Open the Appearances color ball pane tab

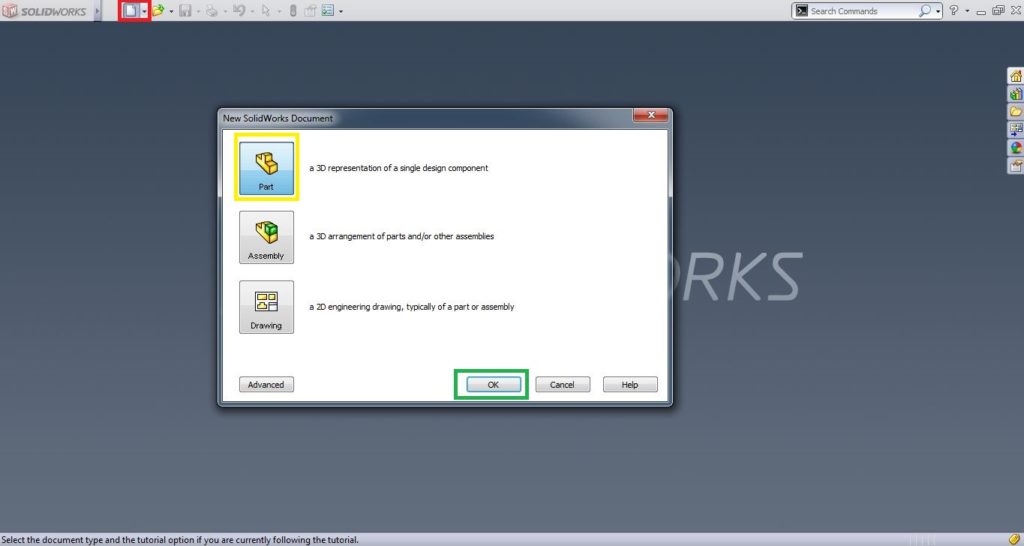[x=1016, y=148]
